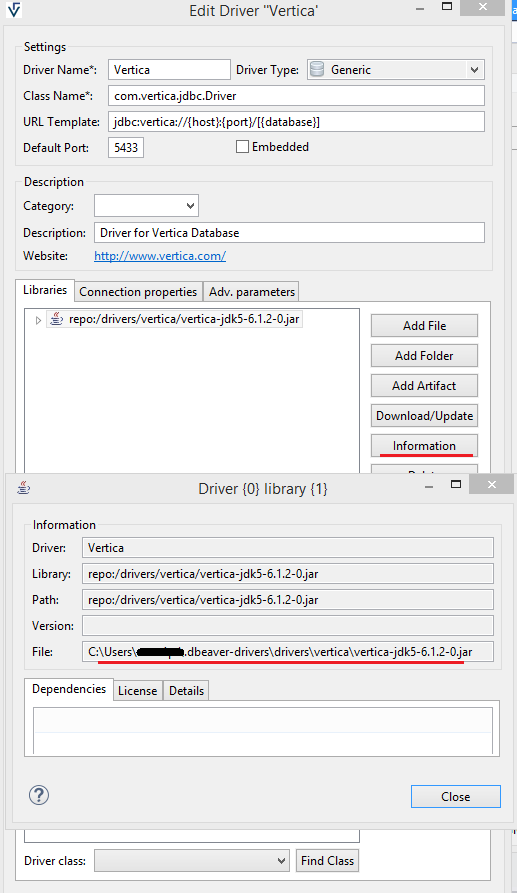Open help via the question mark icon
The width and height of the screenshot is (517, 893).
(39, 795)
